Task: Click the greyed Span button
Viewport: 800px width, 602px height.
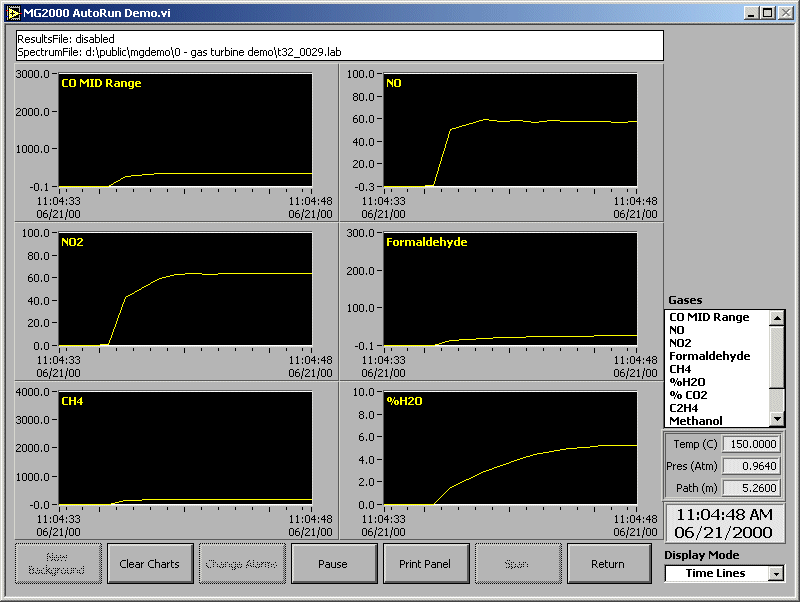Action: (x=517, y=564)
